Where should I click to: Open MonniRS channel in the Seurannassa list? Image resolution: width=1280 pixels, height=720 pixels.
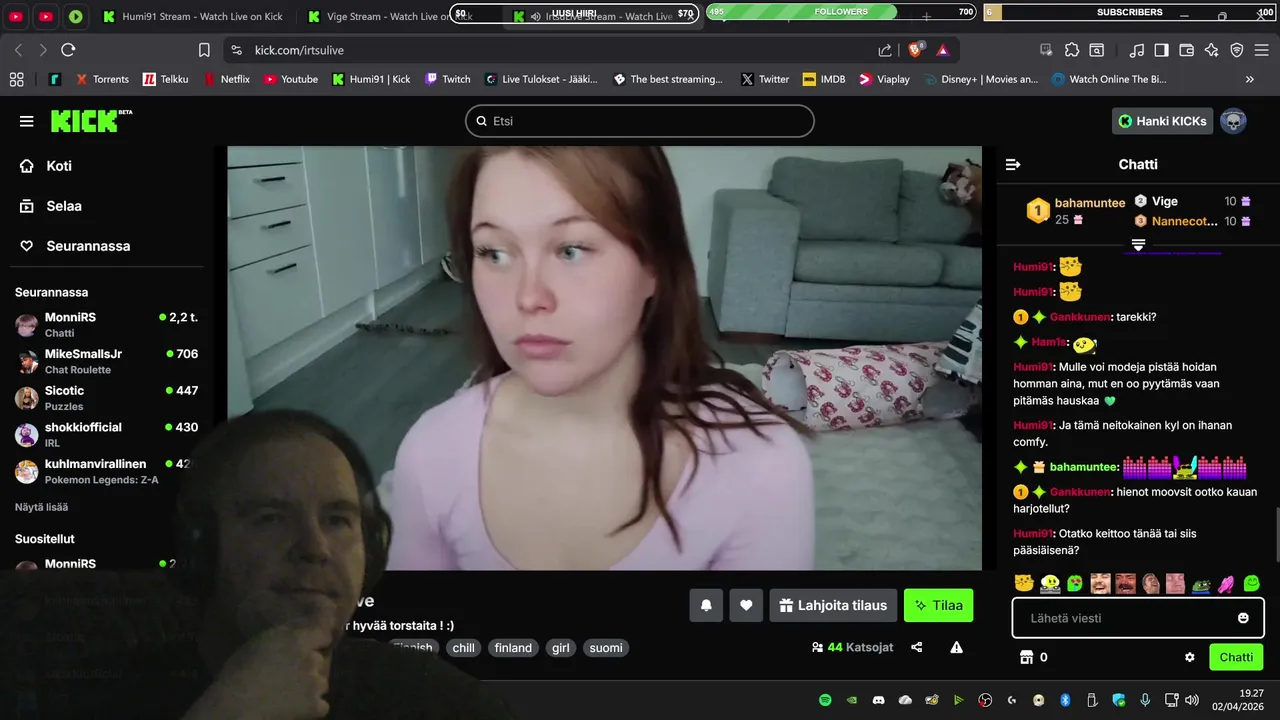pyautogui.click(x=106, y=324)
